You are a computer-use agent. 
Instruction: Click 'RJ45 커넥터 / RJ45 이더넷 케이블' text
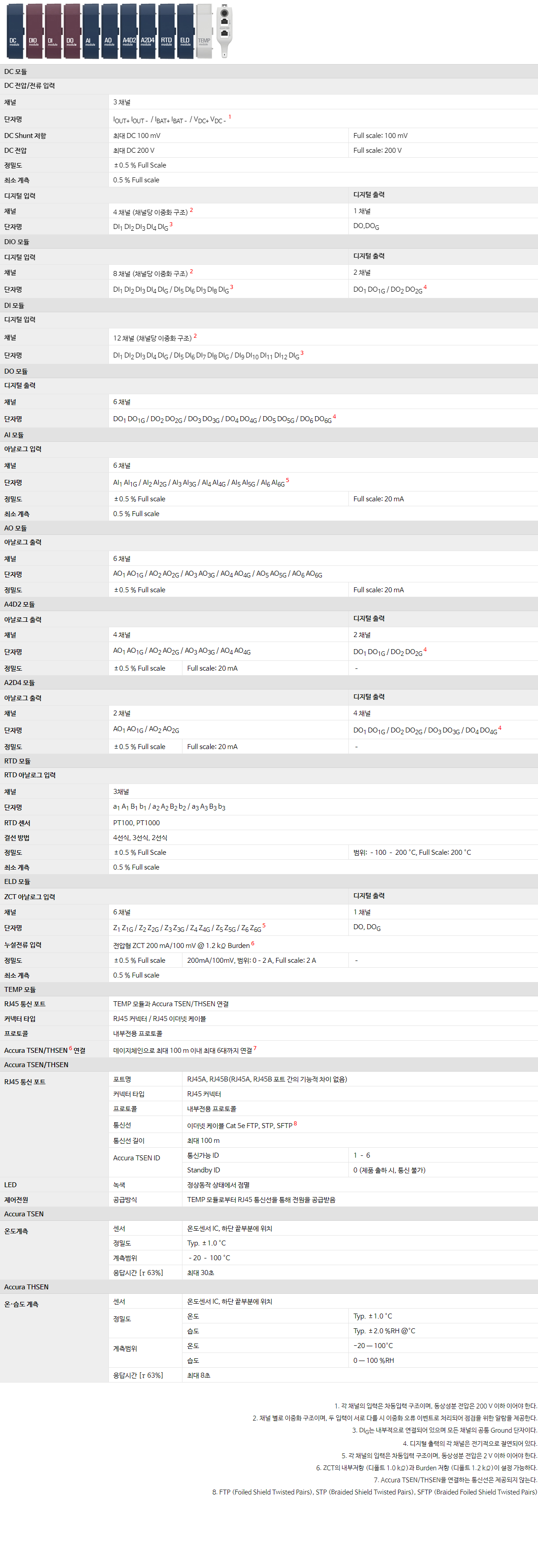point(160,1019)
